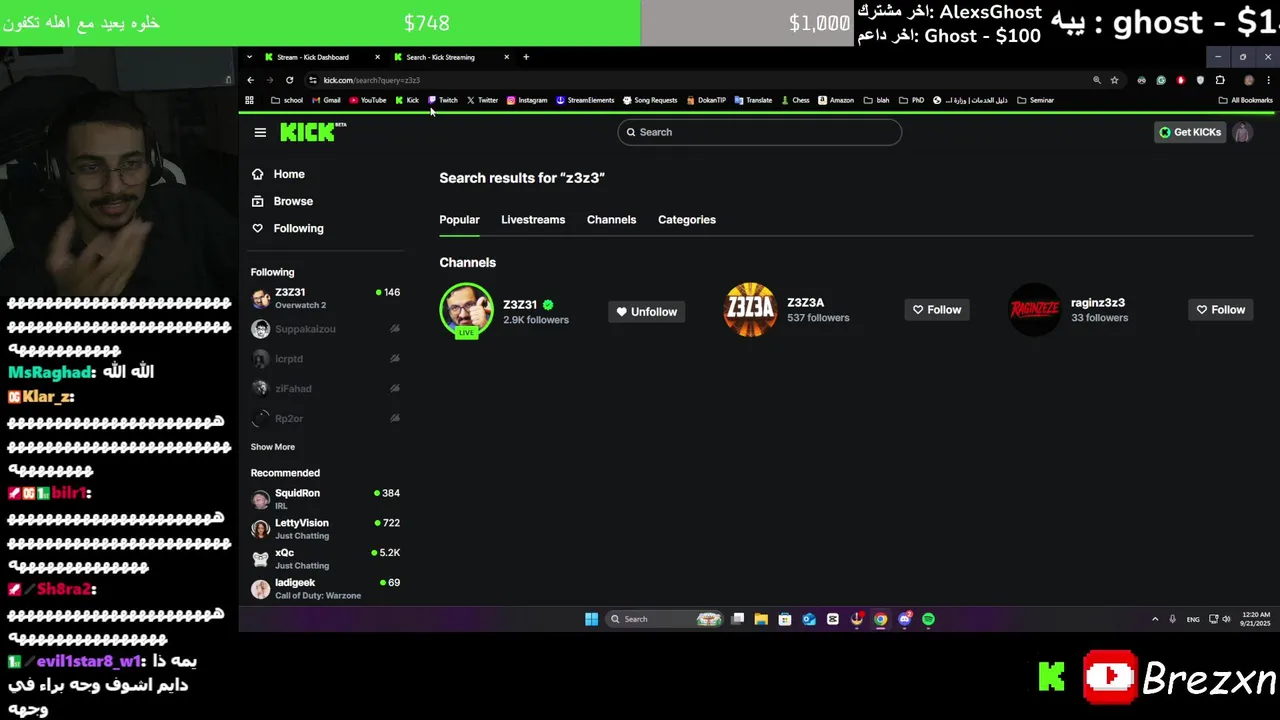
Task: Open the Seminar bookmarks folder
Action: (x=1035, y=100)
